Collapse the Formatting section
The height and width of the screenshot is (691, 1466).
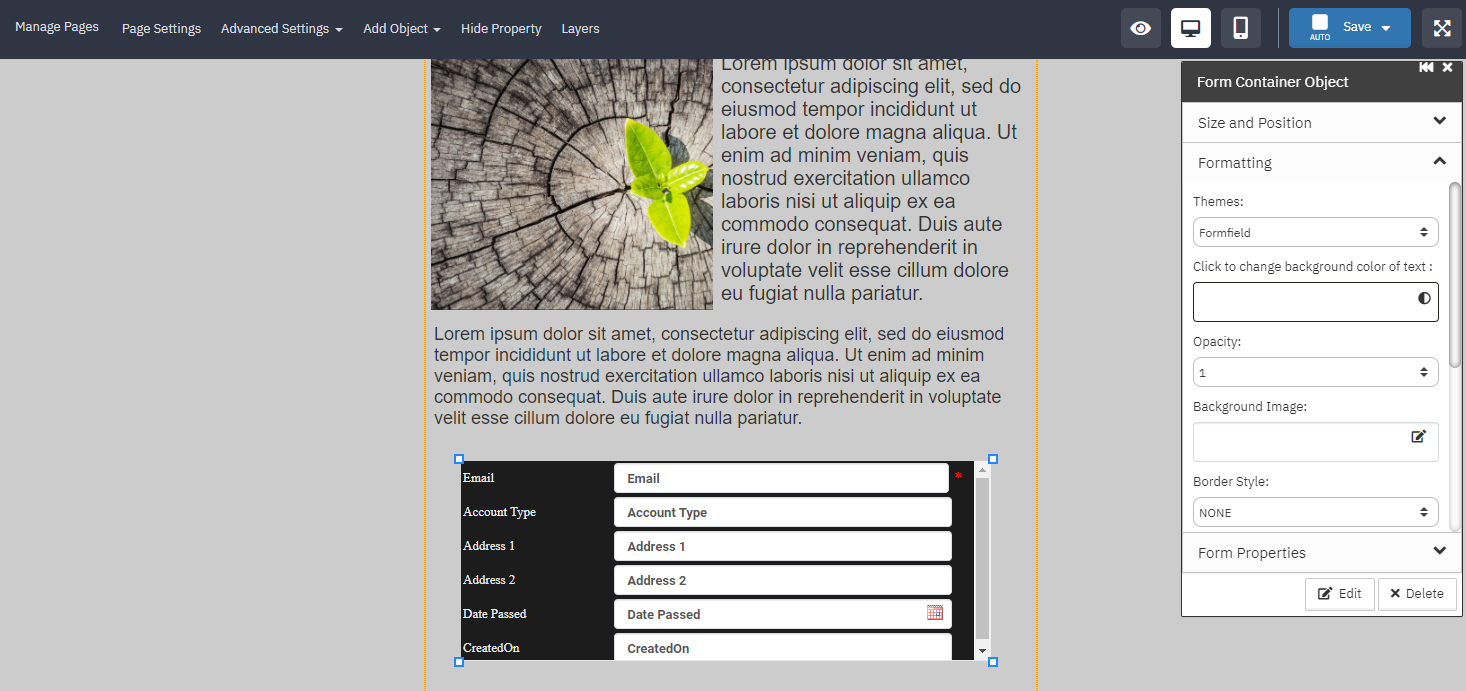click(1322, 162)
